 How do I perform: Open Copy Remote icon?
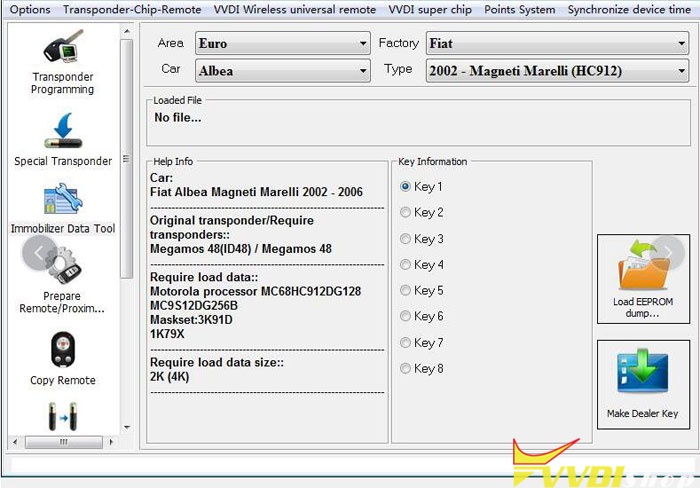click(63, 349)
